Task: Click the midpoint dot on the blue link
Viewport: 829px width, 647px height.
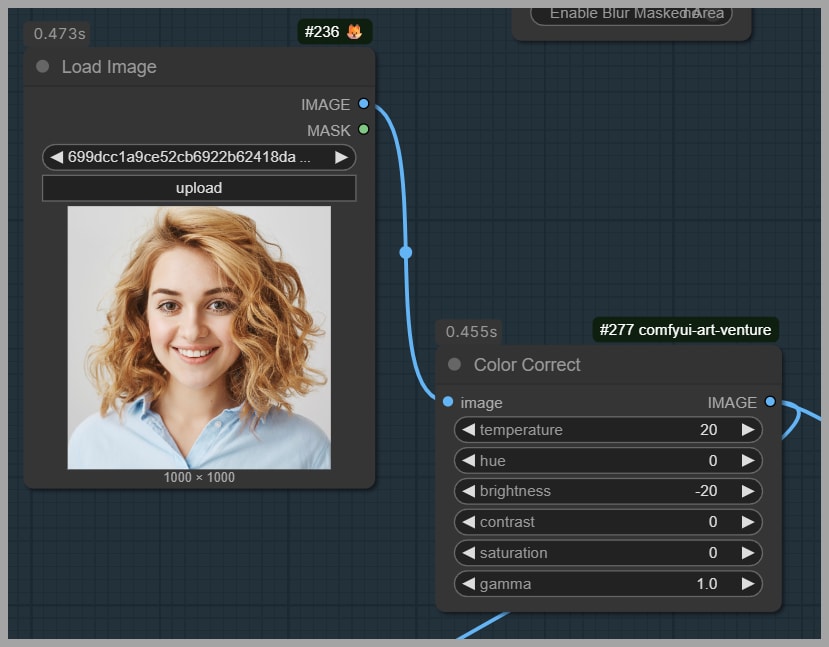Action: [x=406, y=252]
